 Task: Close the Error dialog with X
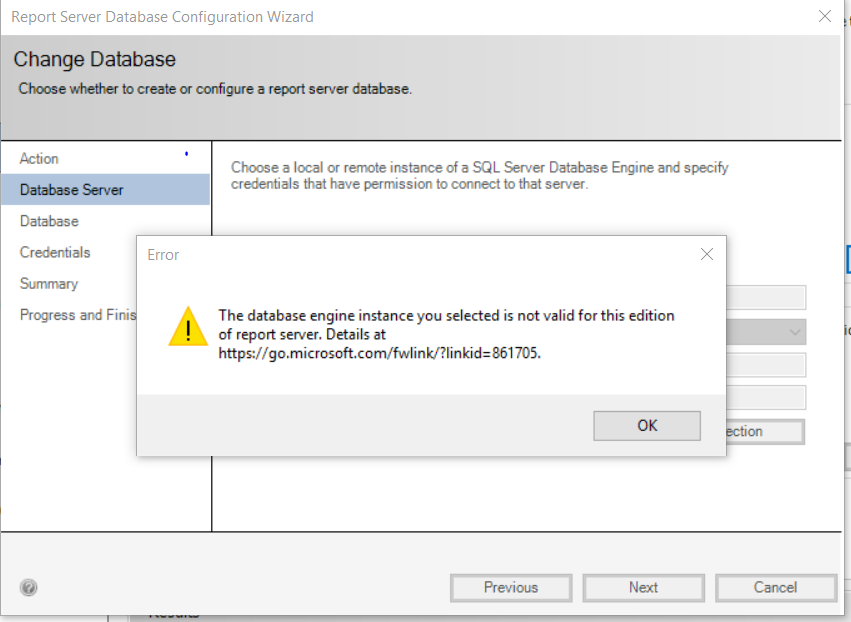click(x=706, y=254)
